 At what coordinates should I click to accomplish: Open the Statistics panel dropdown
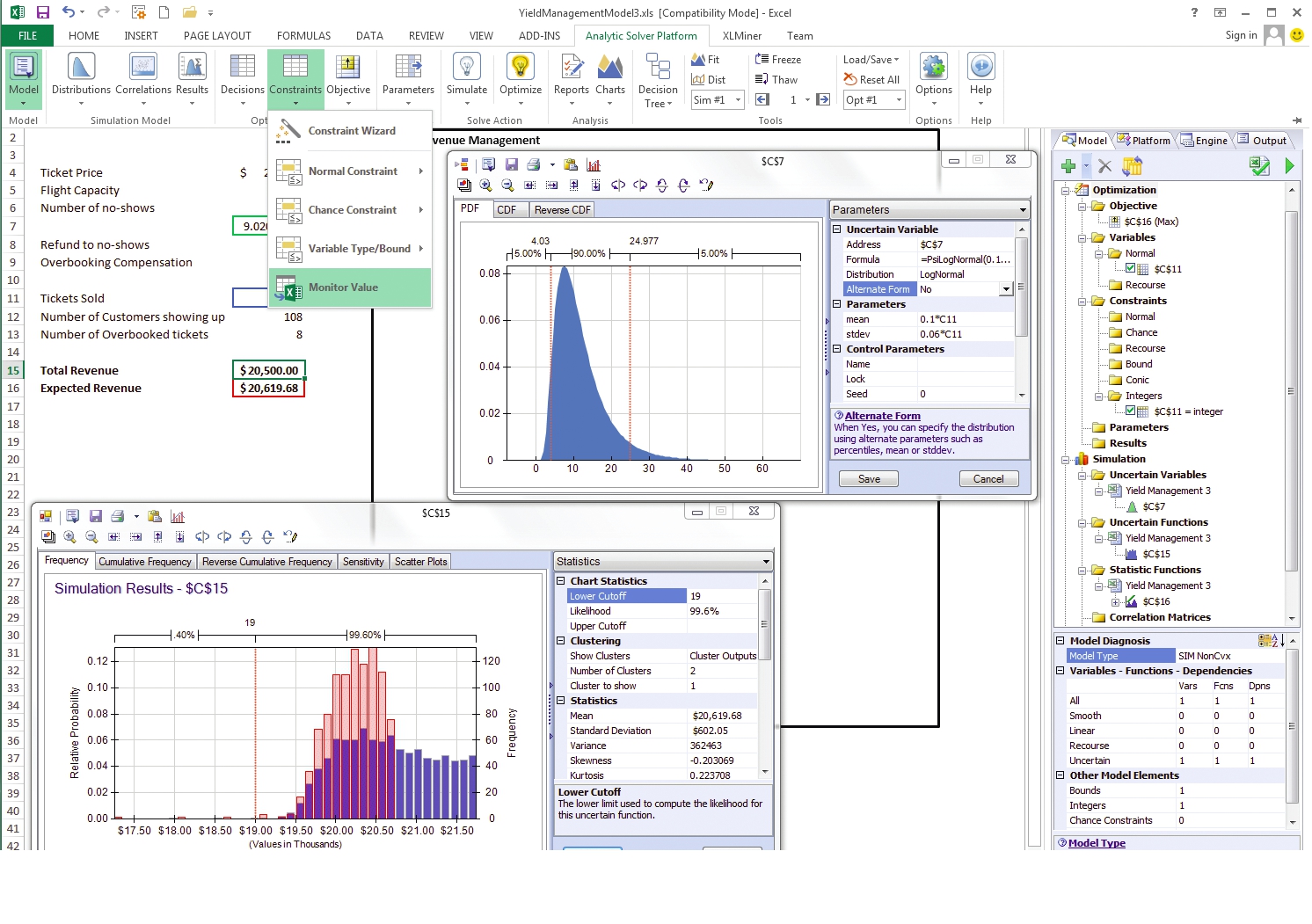point(766,562)
